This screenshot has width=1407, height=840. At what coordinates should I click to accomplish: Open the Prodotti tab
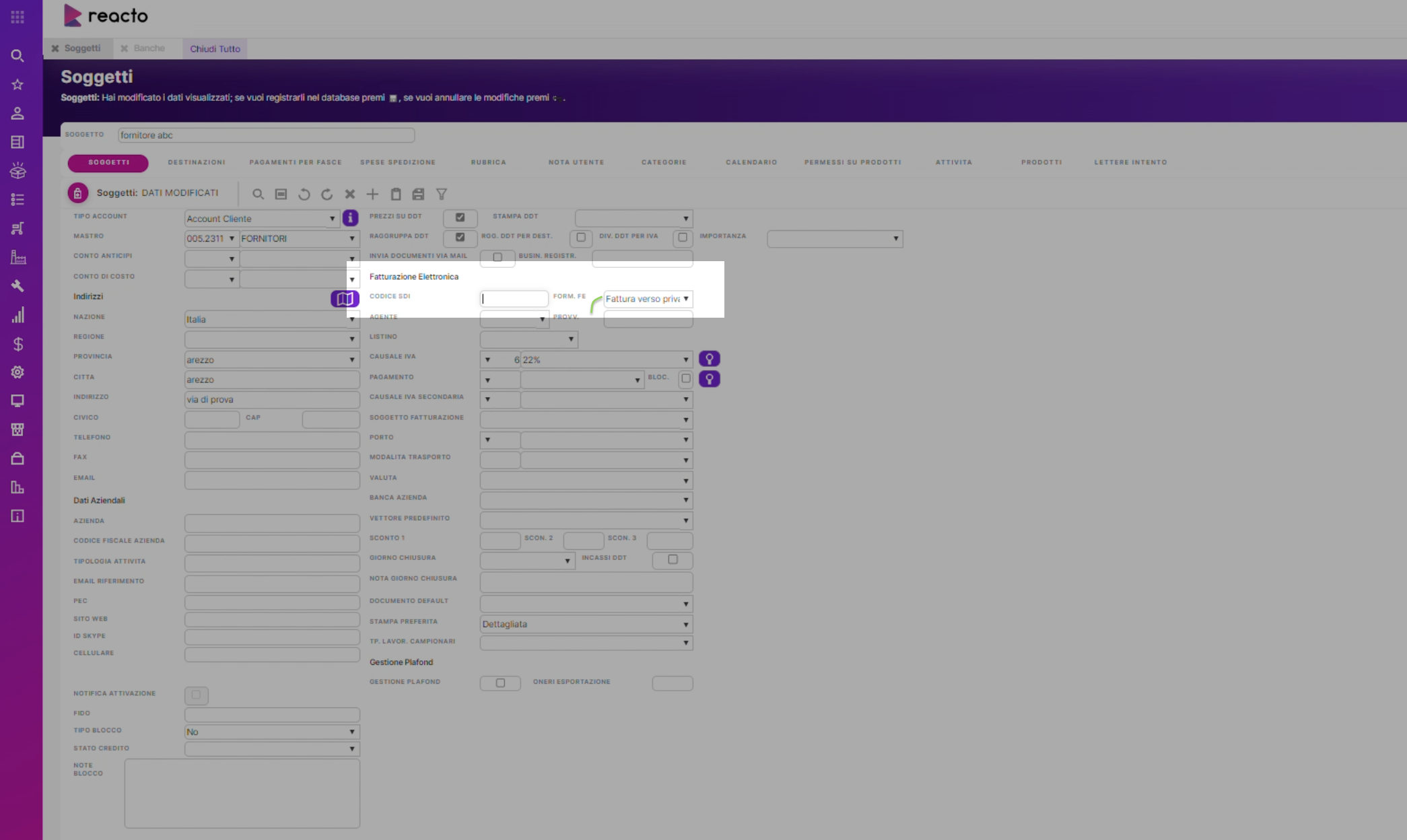click(x=1041, y=162)
